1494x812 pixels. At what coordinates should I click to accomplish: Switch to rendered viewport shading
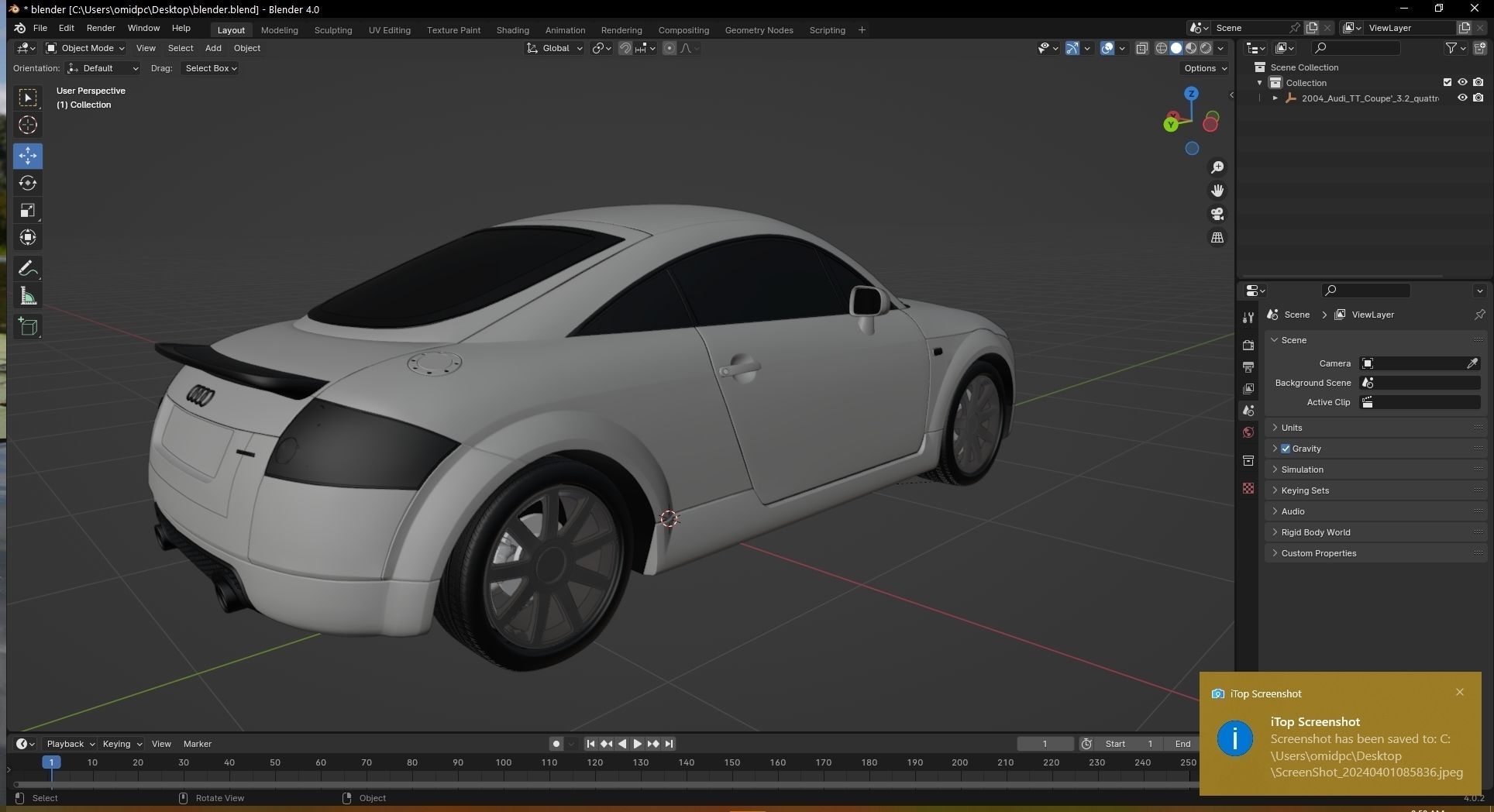click(x=1206, y=48)
